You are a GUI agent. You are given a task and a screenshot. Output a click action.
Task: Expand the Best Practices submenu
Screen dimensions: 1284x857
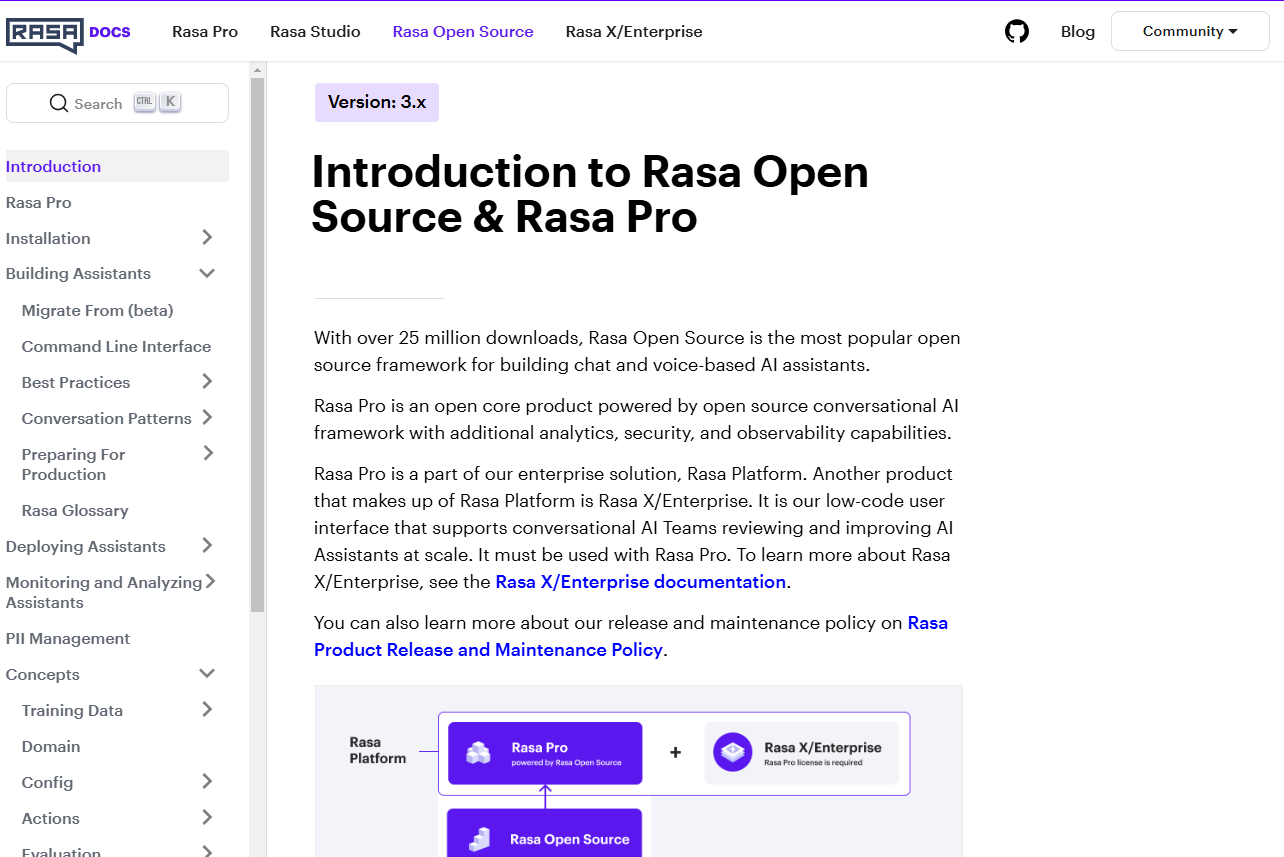pos(207,382)
